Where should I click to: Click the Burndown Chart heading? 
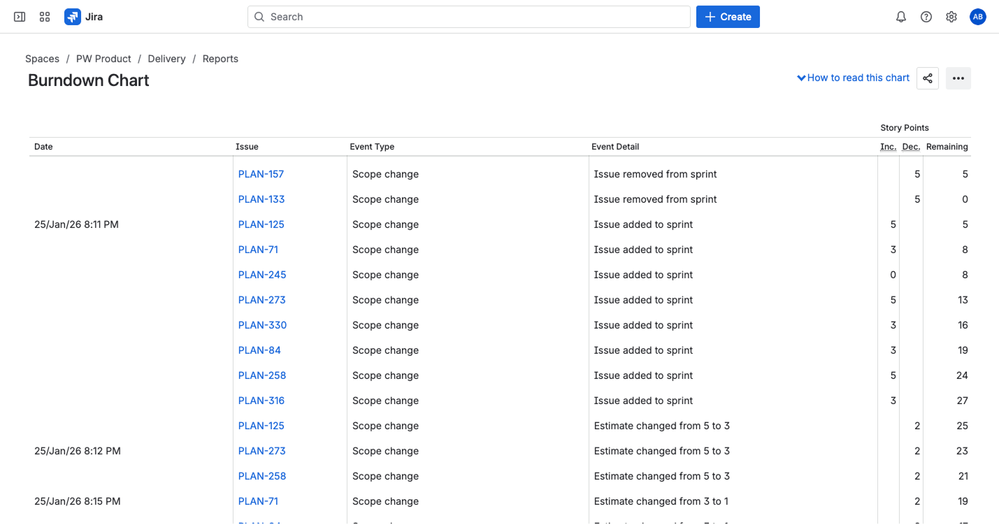point(89,80)
